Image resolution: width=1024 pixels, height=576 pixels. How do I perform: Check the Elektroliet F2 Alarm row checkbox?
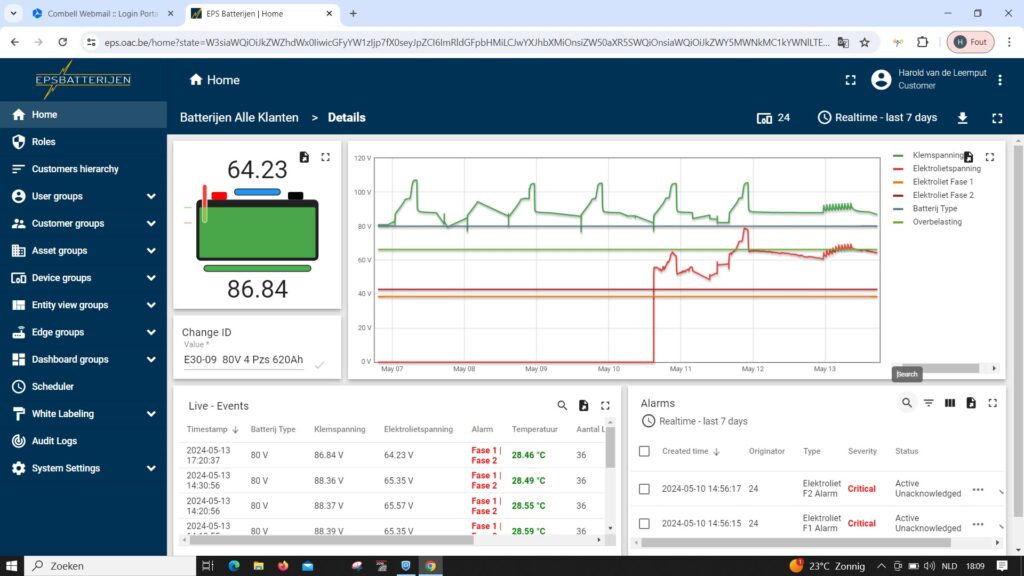pyautogui.click(x=644, y=488)
